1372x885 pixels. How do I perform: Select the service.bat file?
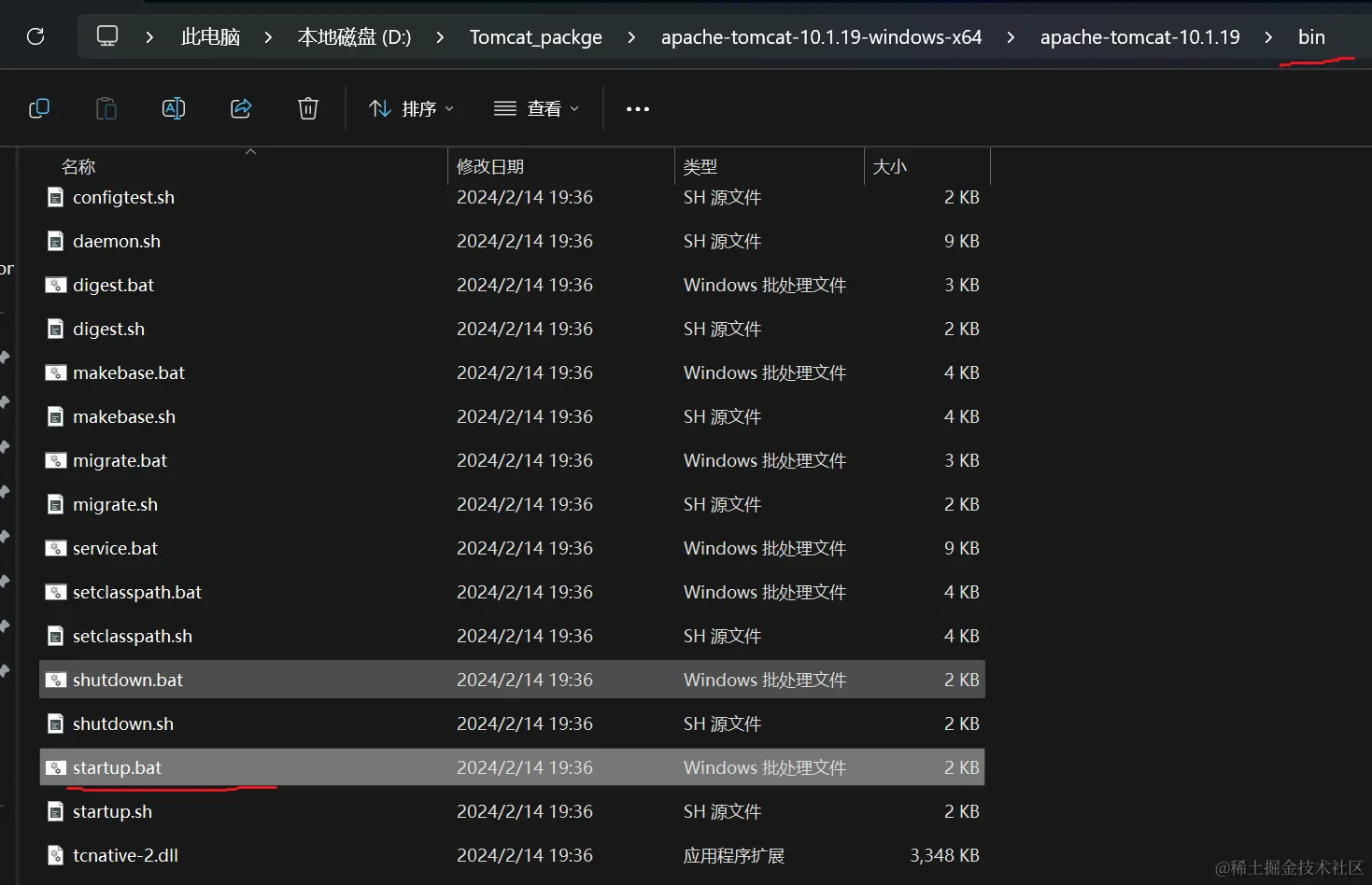[114, 548]
